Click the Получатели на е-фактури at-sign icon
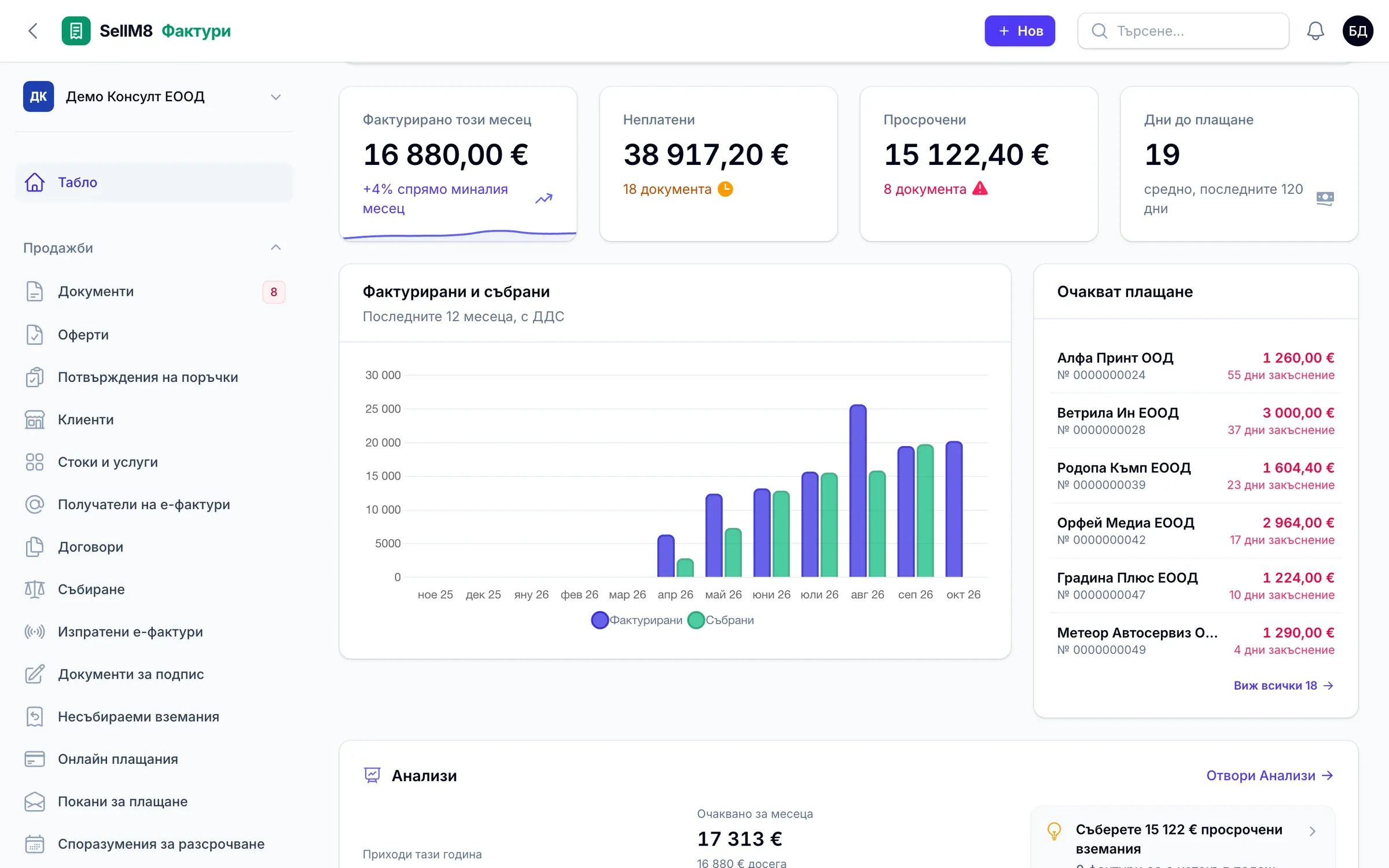The width and height of the screenshot is (1389, 868). pyautogui.click(x=35, y=505)
